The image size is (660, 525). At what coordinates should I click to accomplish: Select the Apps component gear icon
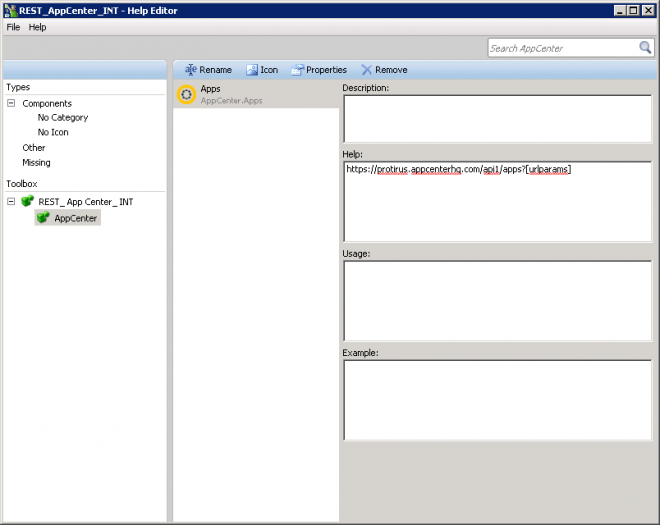[x=186, y=95]
